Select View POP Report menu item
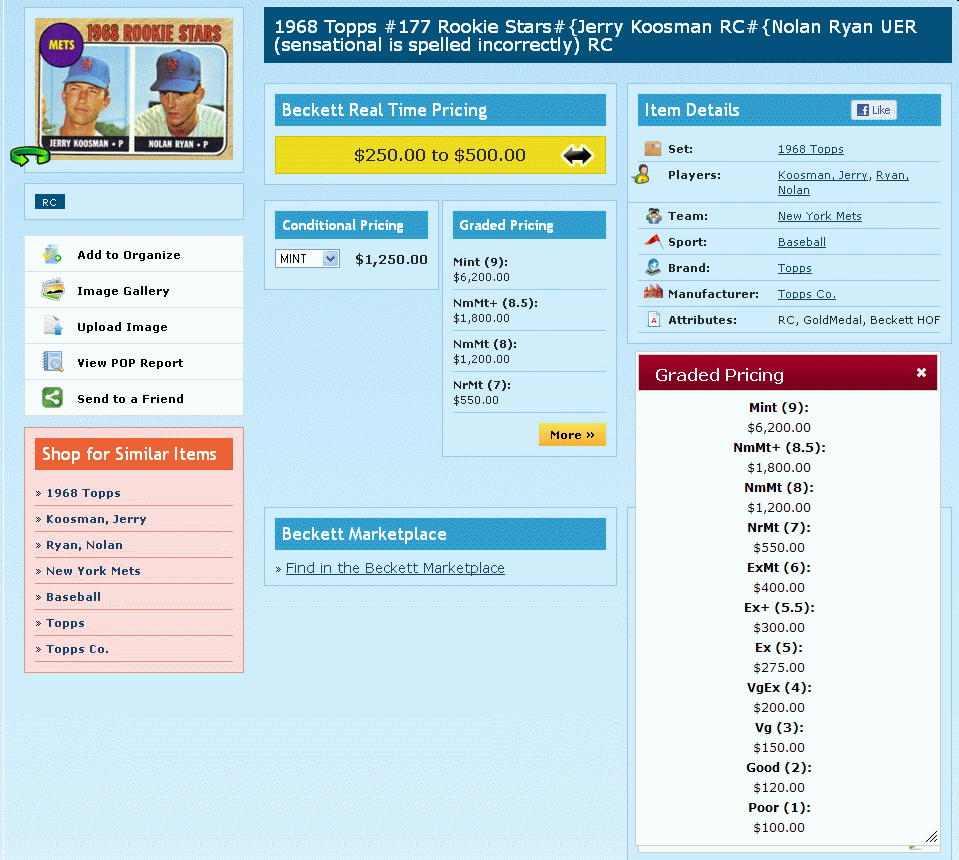The width and height of the screenshot is (959, 860). [x=134, y=363]
